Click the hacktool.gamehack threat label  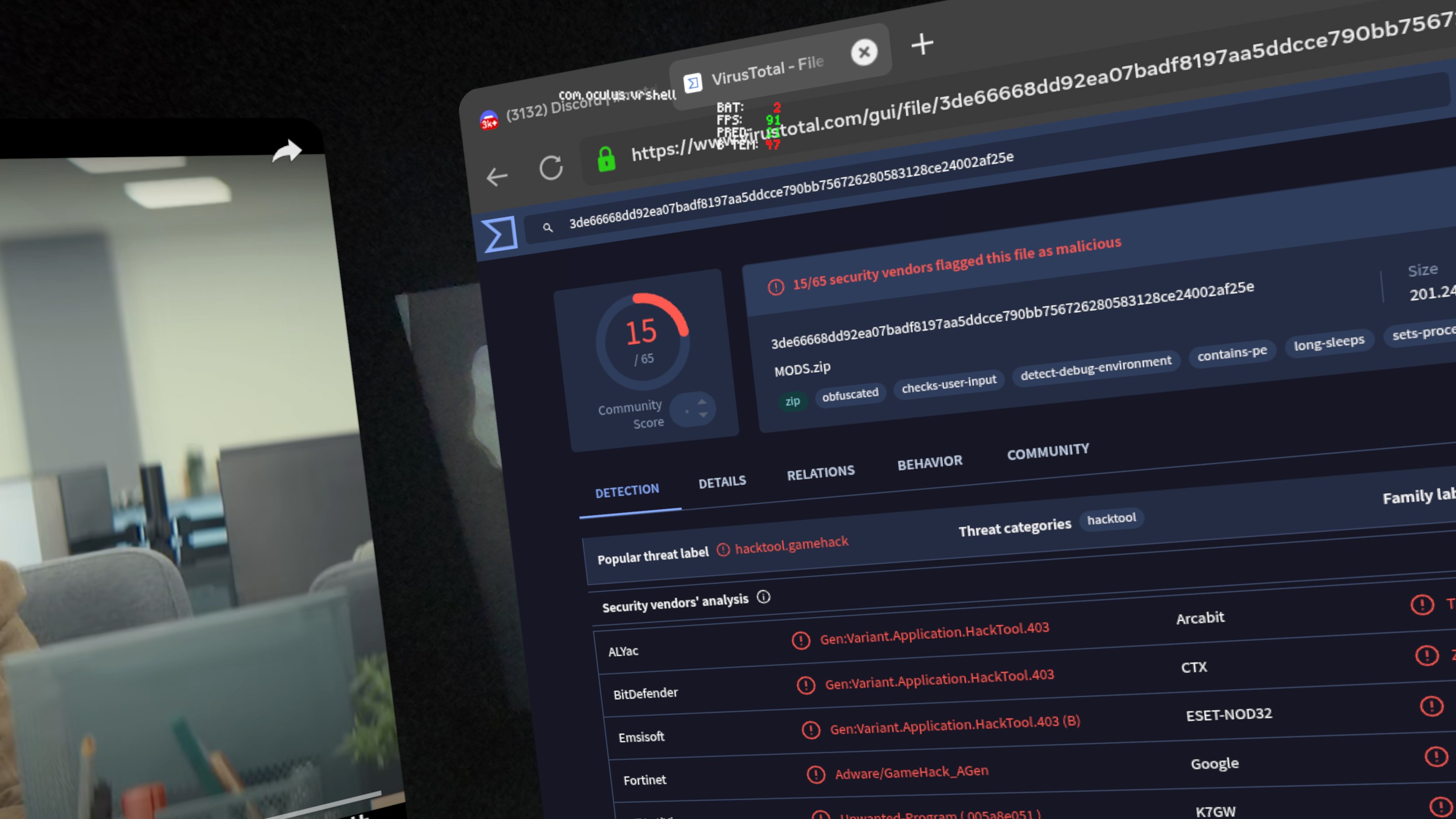pos(791,544)
